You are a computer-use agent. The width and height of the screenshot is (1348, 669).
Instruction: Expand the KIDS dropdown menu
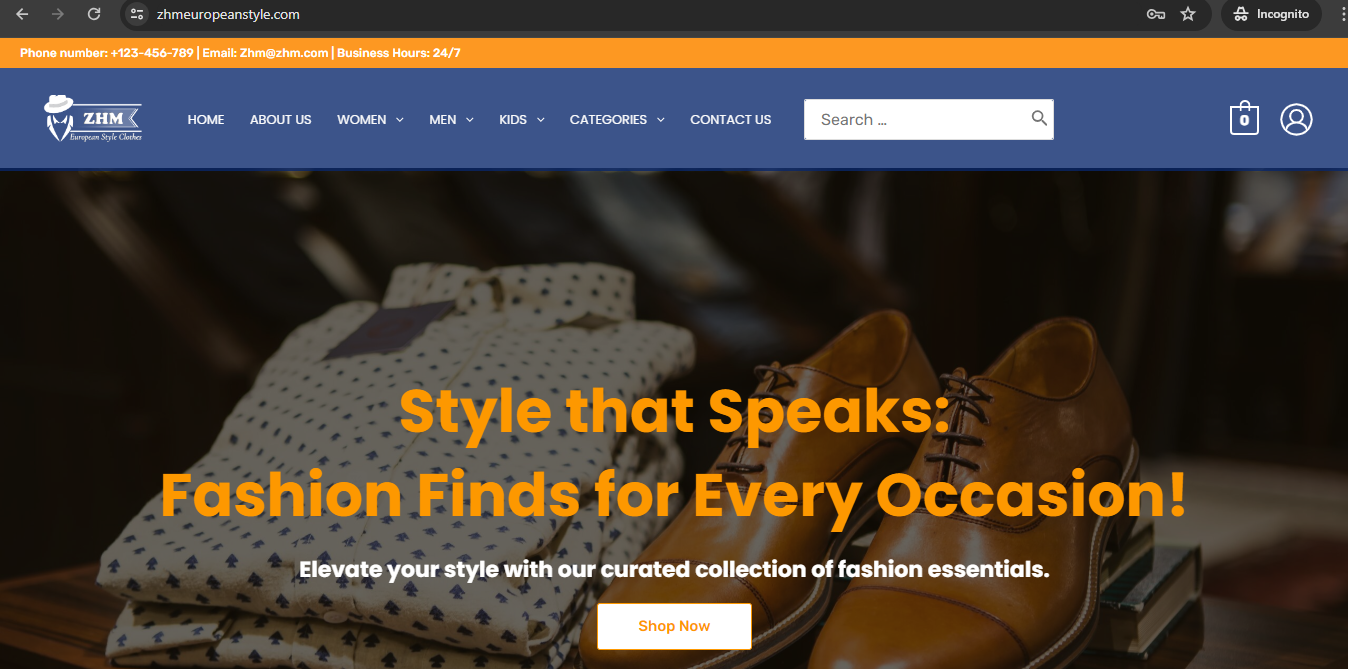522,119
